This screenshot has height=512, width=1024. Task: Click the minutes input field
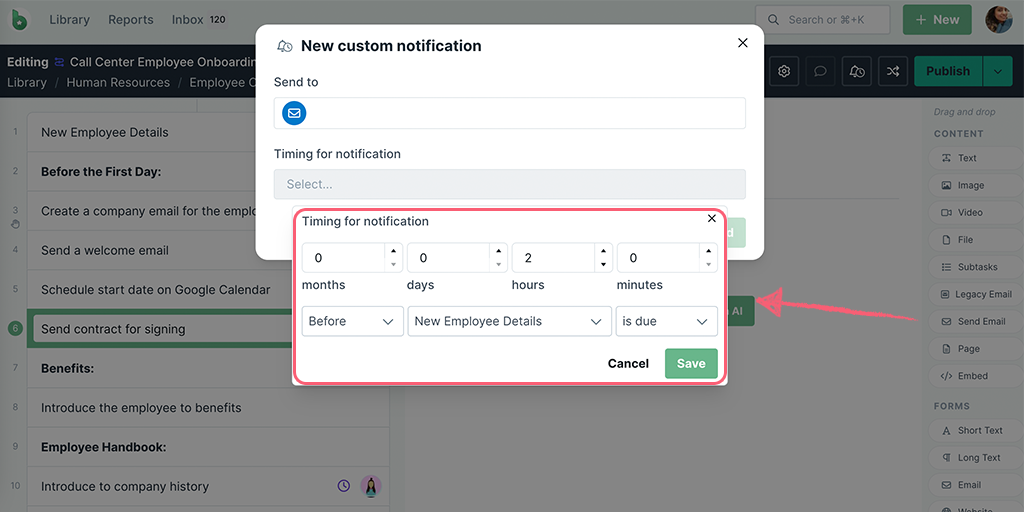pos(656,258)
